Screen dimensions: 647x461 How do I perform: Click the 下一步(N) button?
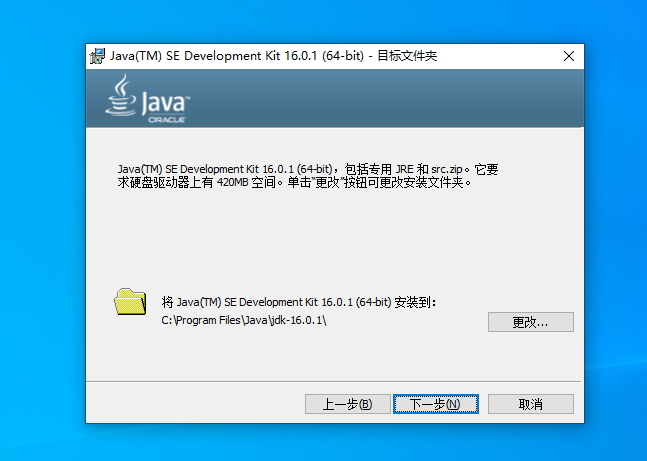pos(436,404)
